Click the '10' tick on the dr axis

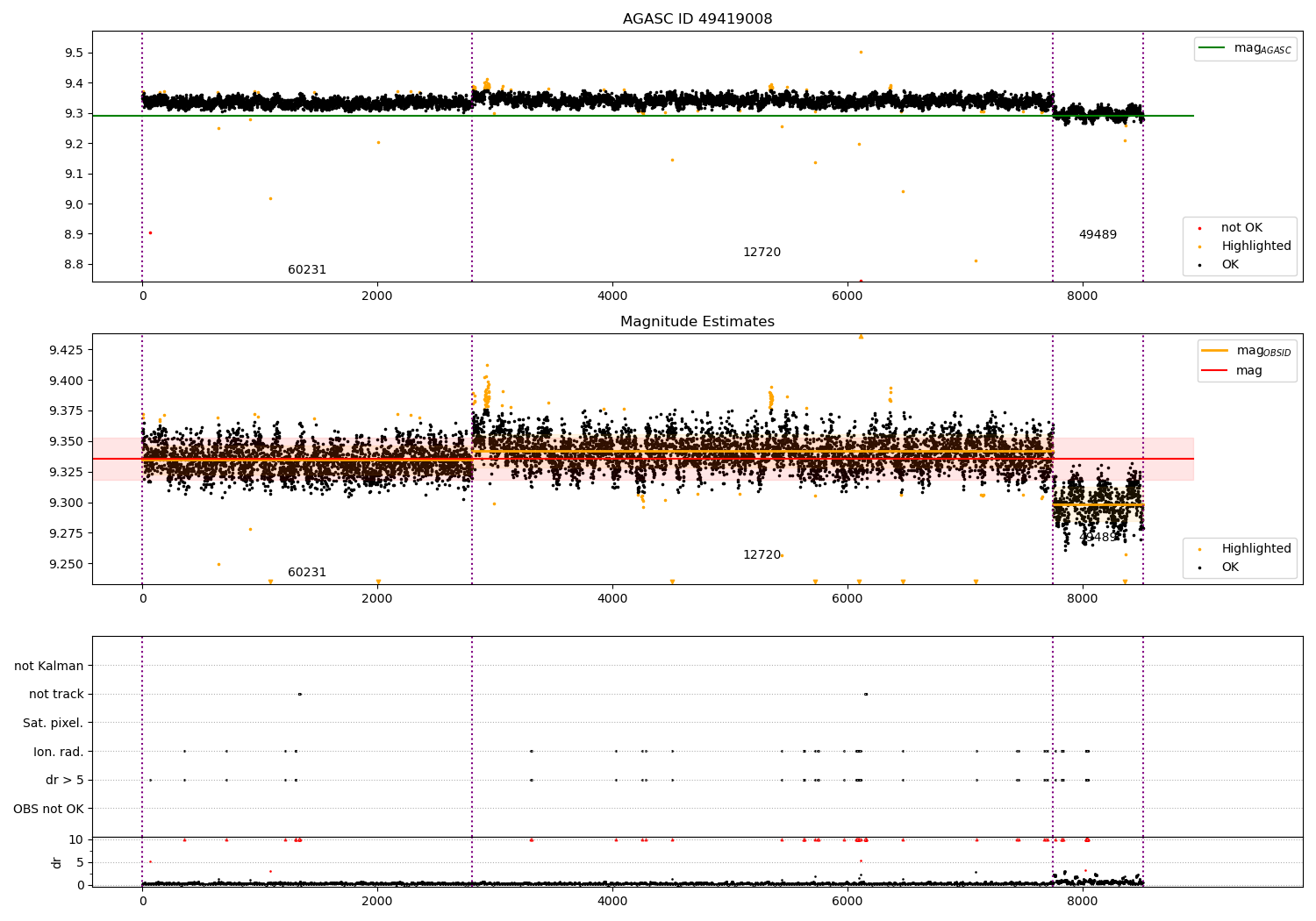(76, 840)
